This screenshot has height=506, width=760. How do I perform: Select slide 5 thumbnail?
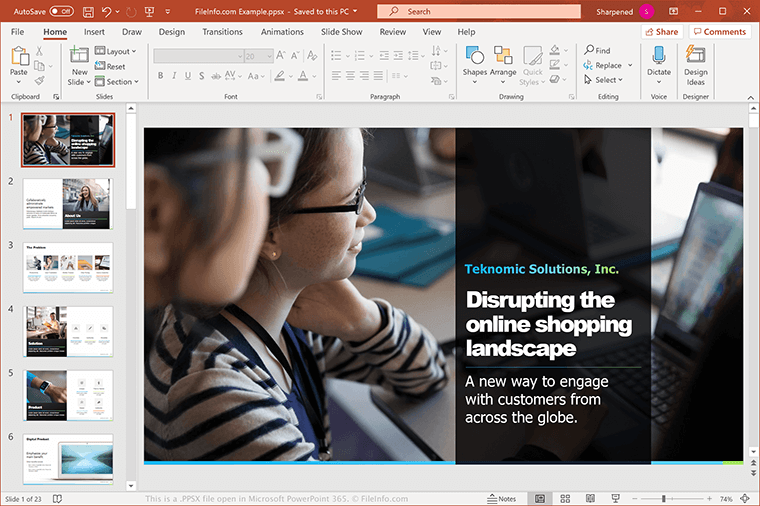pos(68,395)
